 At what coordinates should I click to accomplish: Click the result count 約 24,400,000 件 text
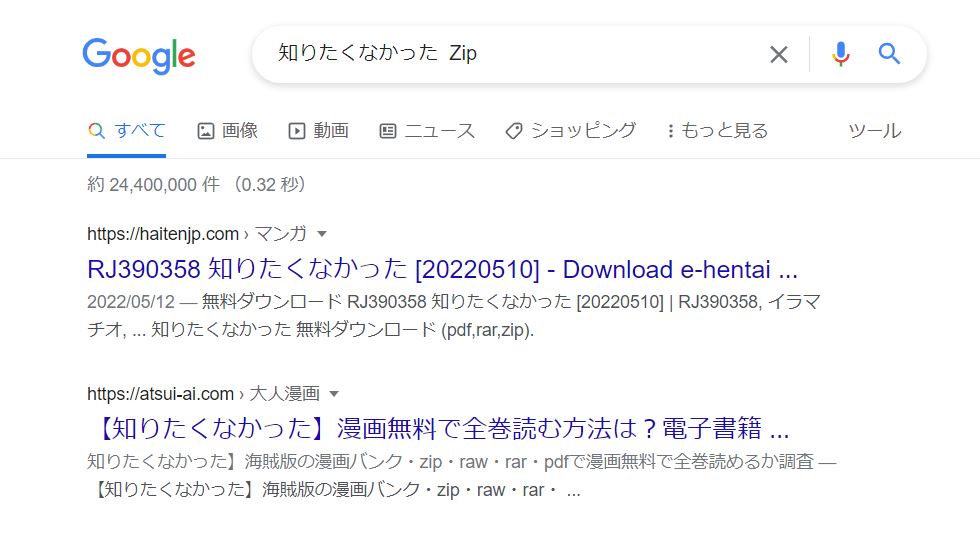(154, 185)
